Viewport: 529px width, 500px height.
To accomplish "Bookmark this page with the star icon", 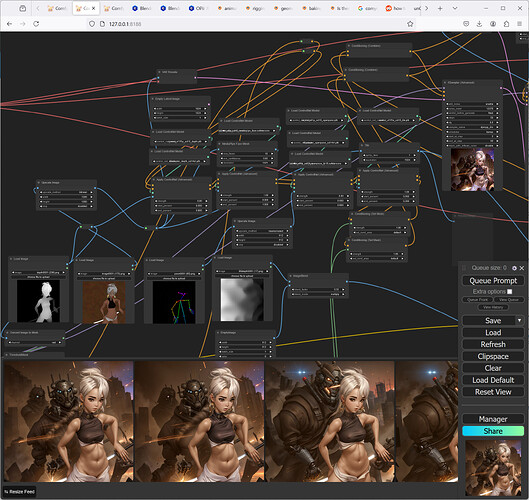I will click(410, 24).
